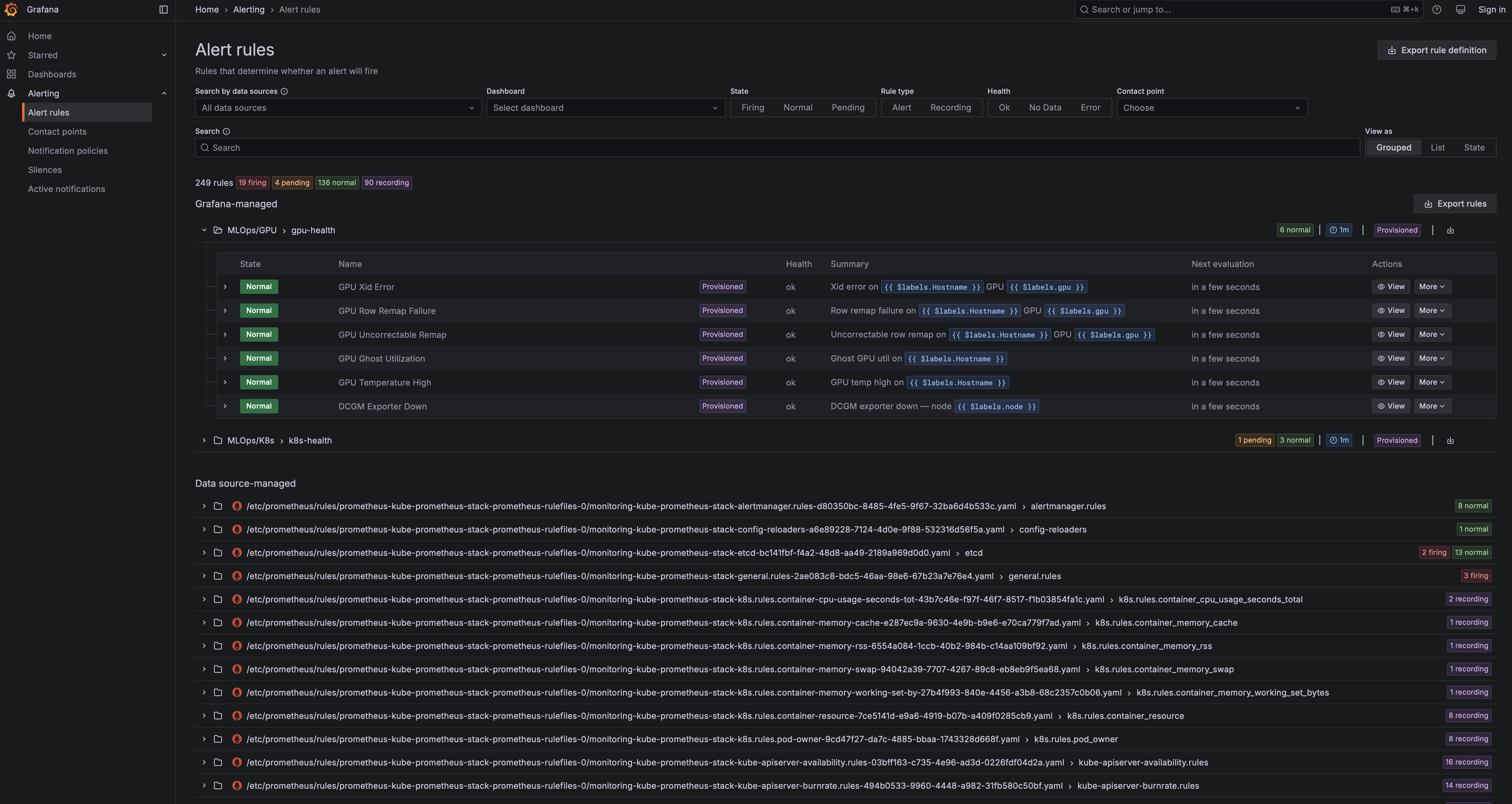Click the 90 recording badge
The image size is (1512, 804).
387,183
